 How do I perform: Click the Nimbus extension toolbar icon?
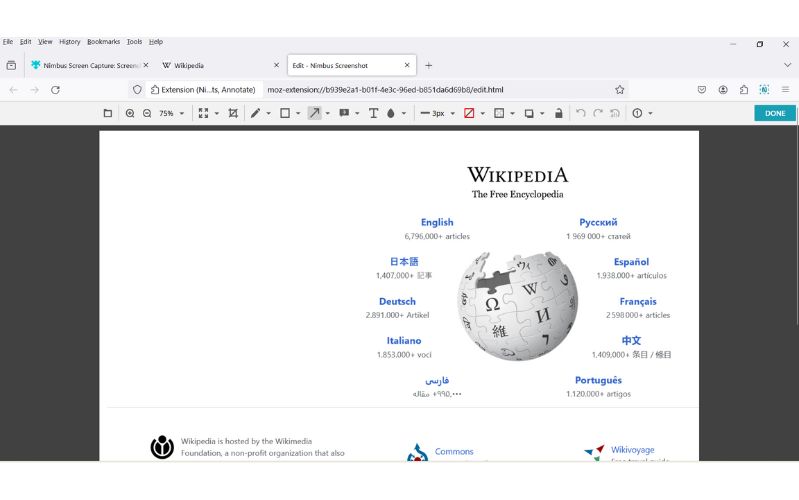click(764, 90)
